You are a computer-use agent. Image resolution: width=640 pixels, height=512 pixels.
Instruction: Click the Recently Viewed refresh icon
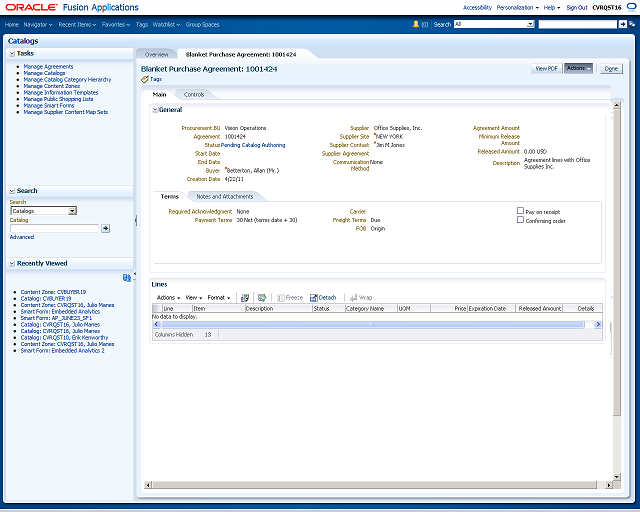(x=127, y=278)
